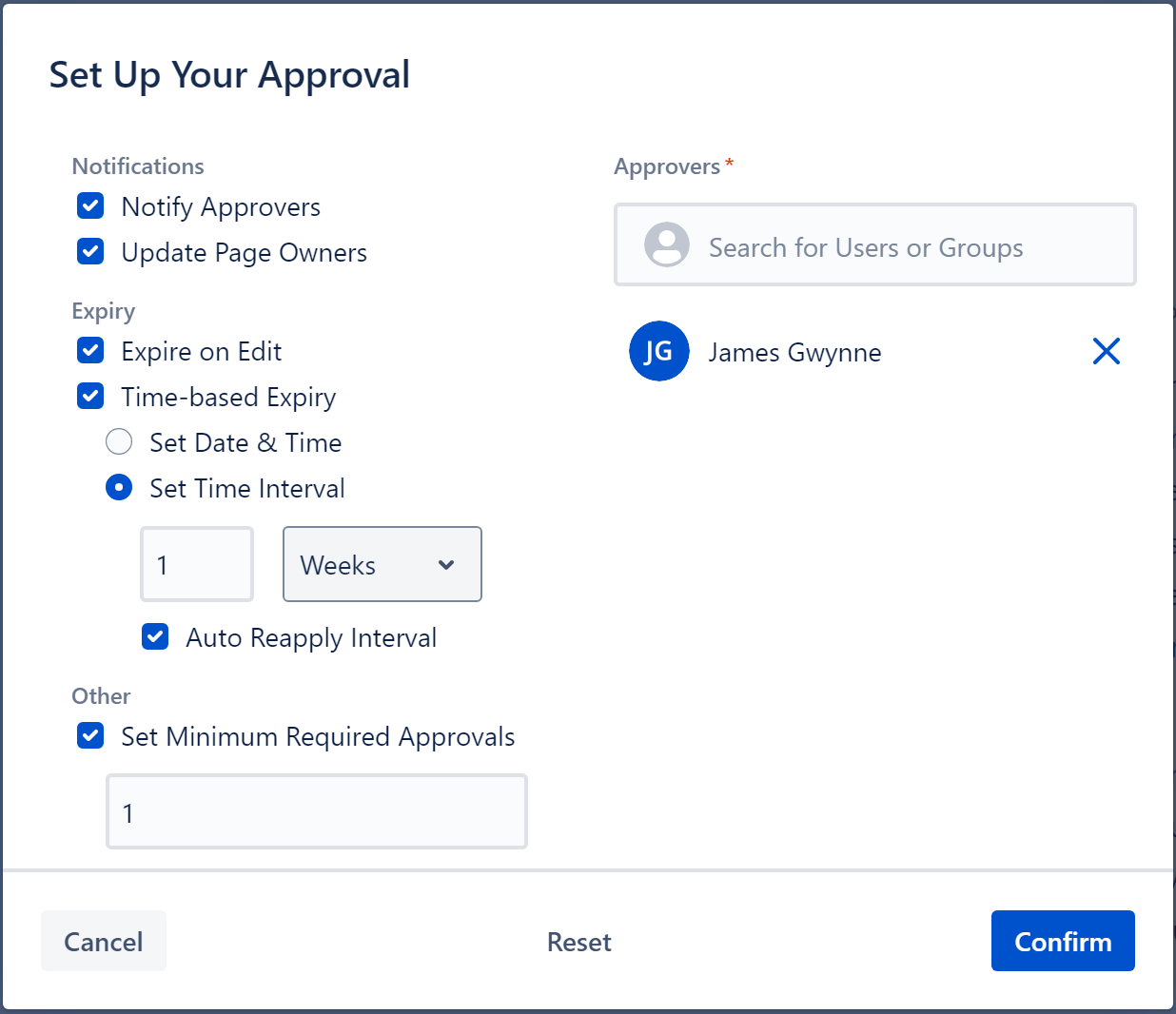Click Reset to restore default settings
Viewport: 1176px width, 1014px height.
578,942
